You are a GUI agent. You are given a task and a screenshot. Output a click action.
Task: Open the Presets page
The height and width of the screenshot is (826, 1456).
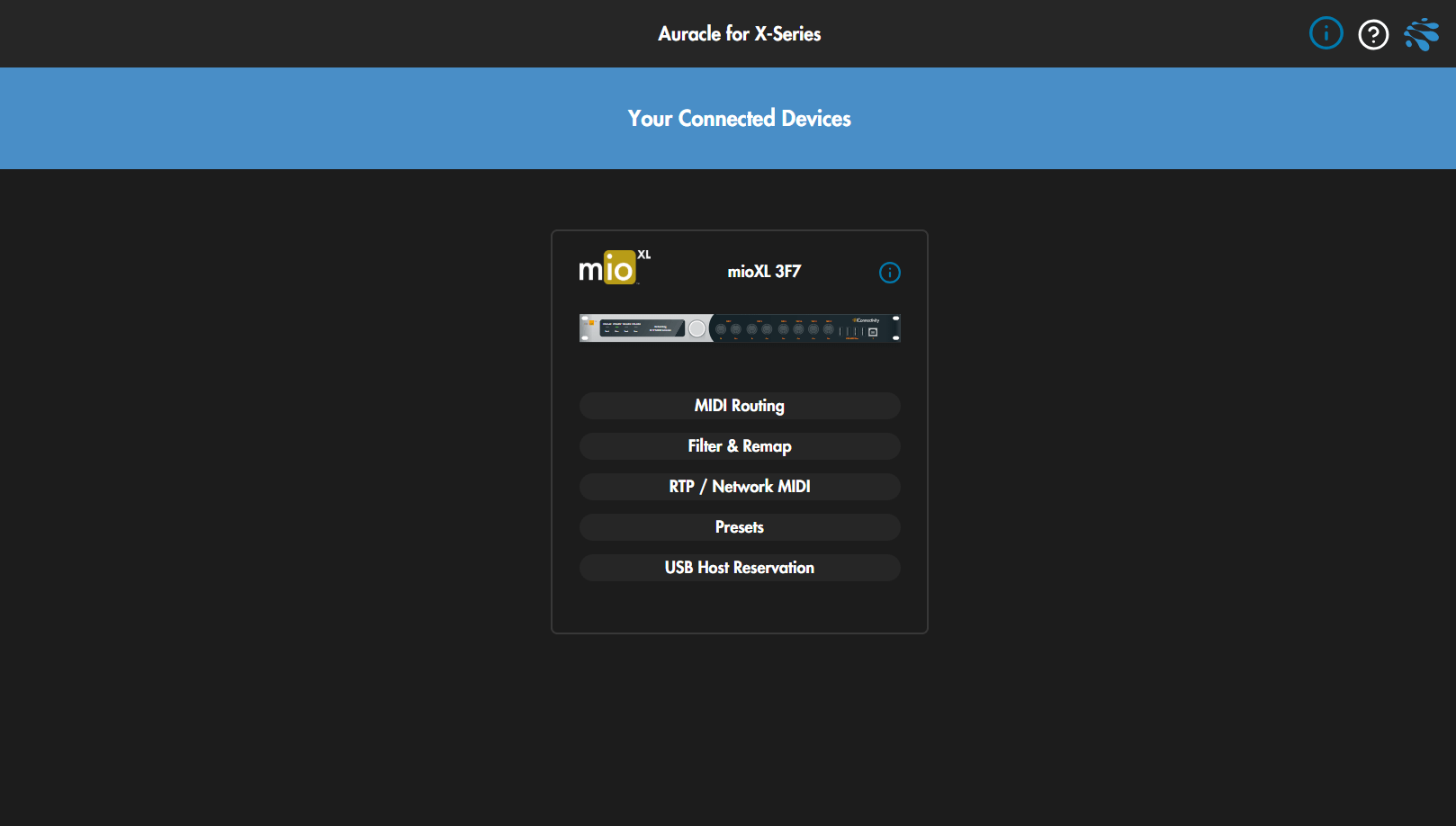point(740,527)
